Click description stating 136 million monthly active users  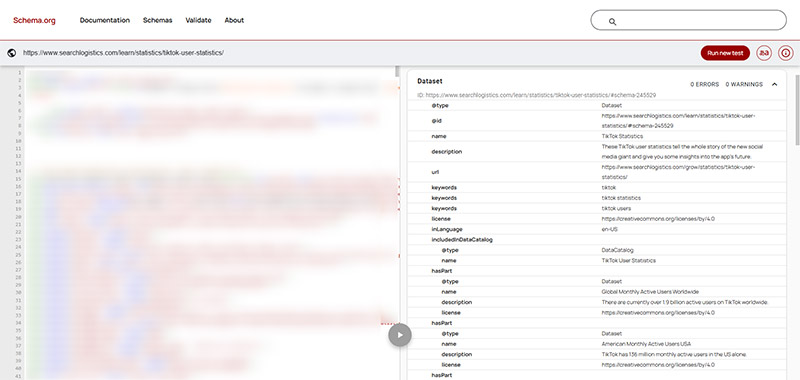click(x=674, y=354)
